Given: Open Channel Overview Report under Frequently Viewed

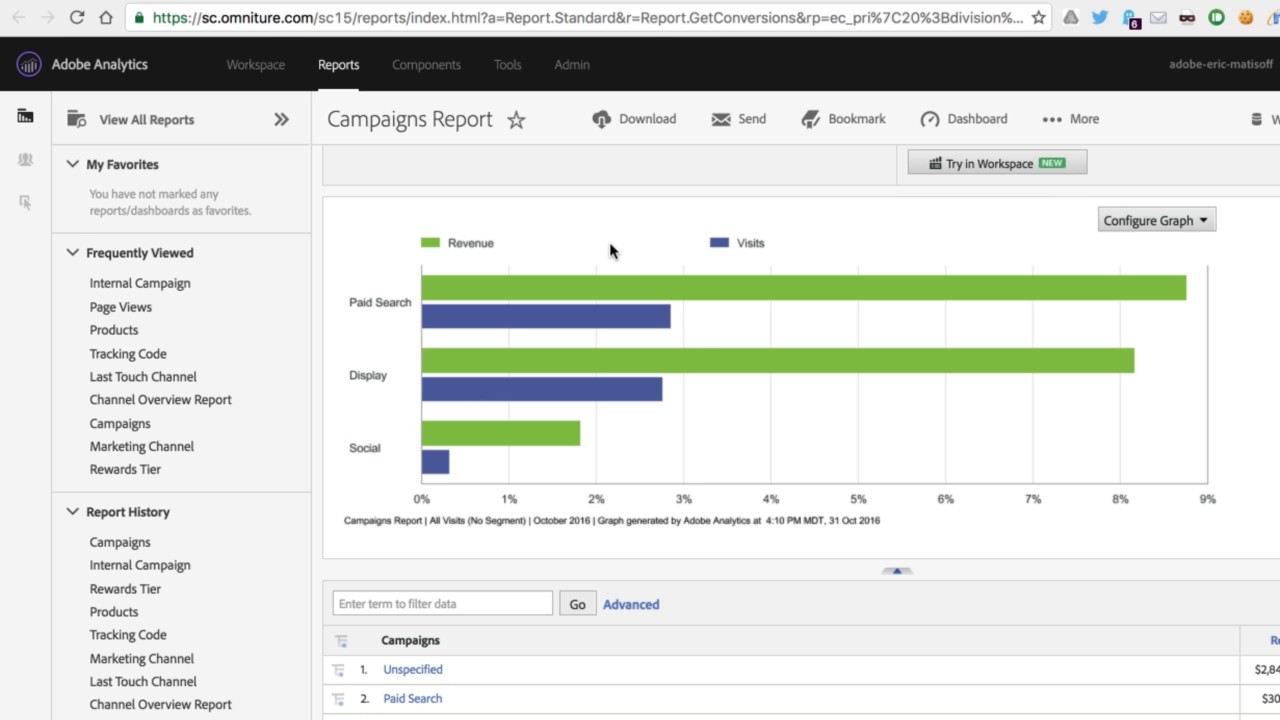Looking at the screenshot, I should click(160, 400).
